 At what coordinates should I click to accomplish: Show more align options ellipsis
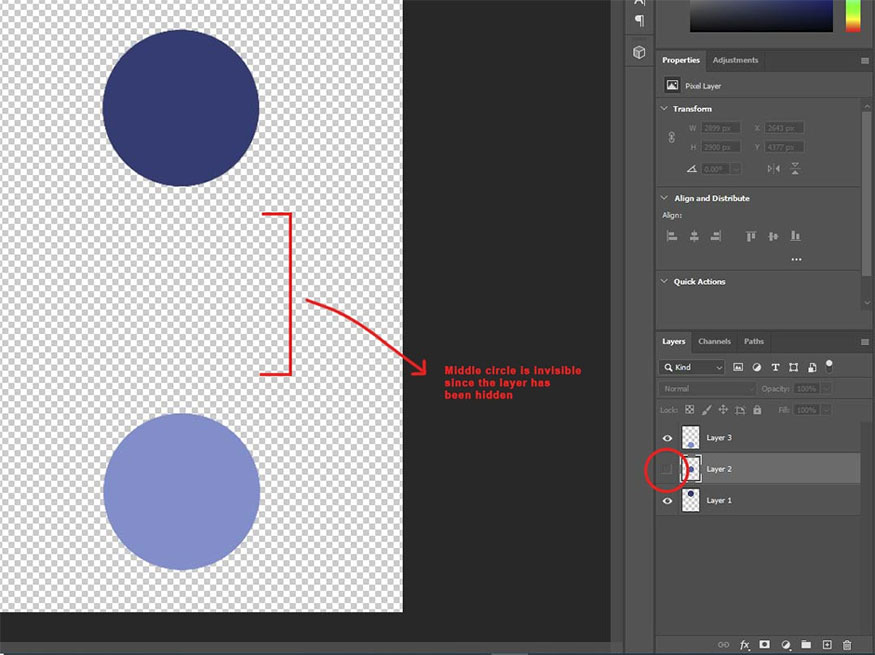(796, 259)
